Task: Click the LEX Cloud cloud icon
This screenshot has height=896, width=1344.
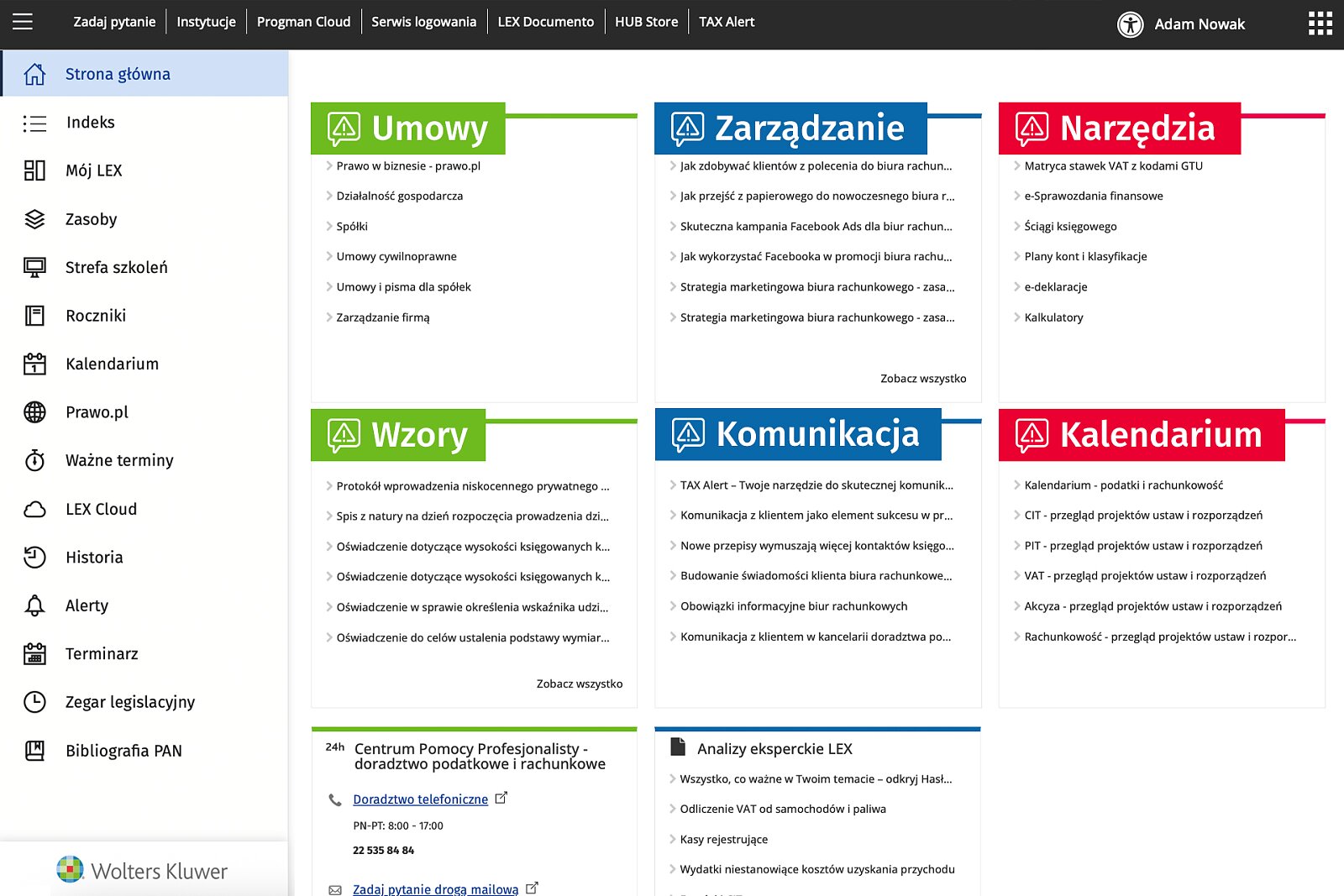Action: 34,509
